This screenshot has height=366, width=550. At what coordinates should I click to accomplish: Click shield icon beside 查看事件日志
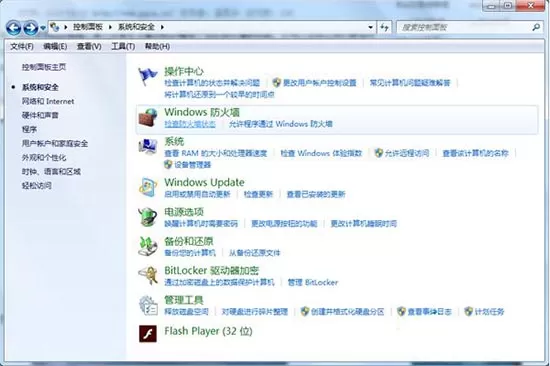coord(401,311)
